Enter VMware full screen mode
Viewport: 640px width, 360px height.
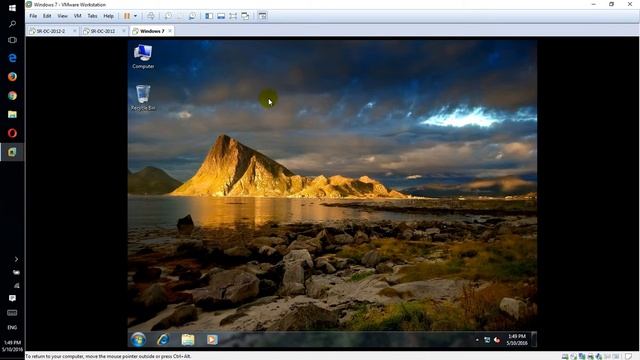point(233,16)
